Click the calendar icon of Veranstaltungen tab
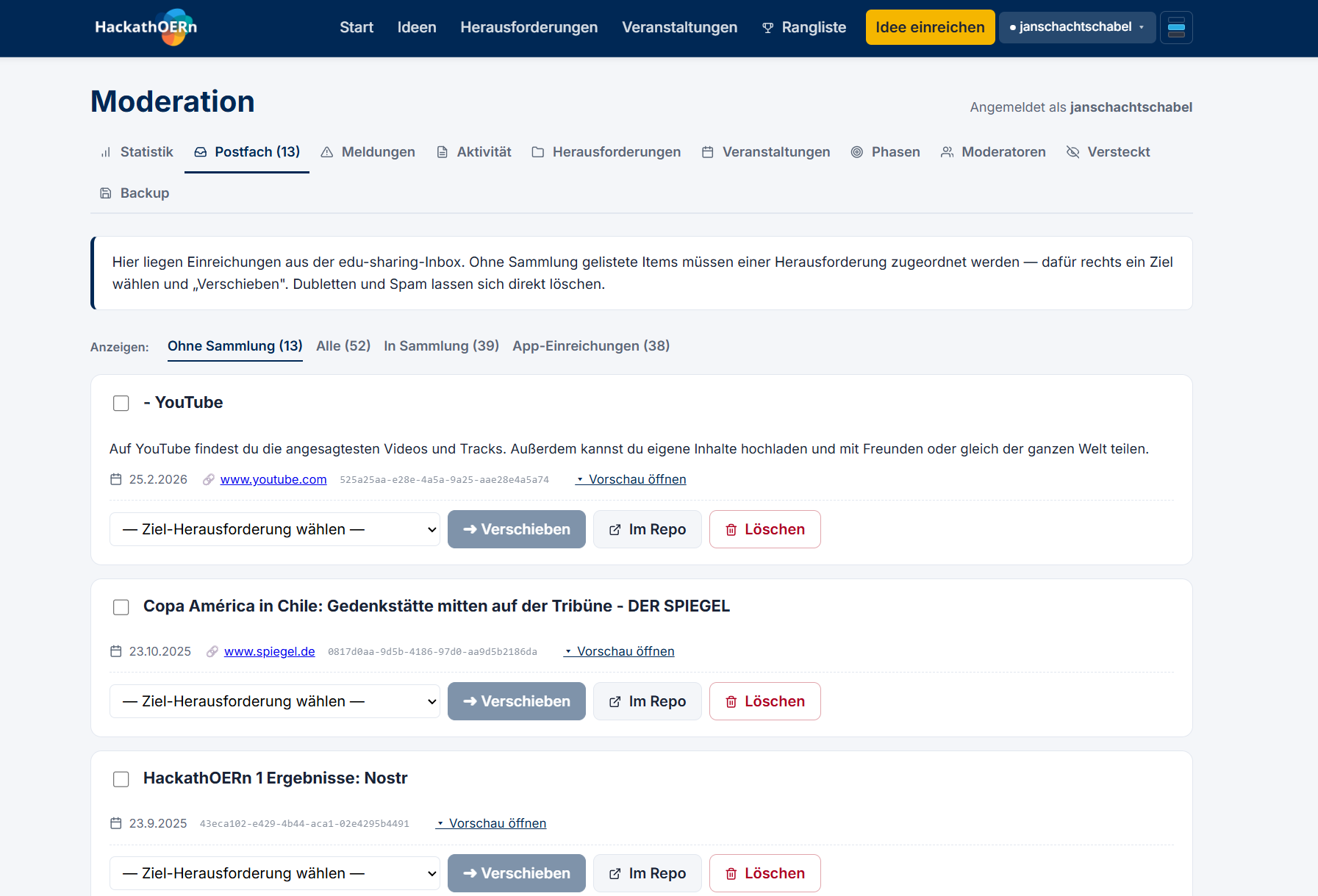The width and height of the screenshot is (1318, 896). tap(708, 152)
